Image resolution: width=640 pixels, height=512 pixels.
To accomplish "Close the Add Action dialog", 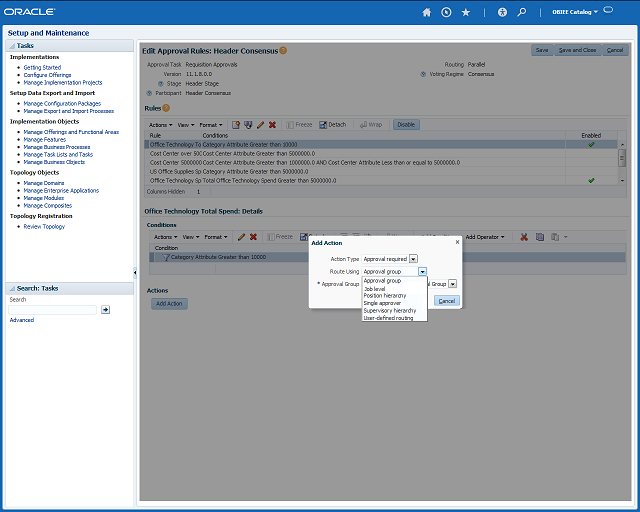I will tap(457, 242).
